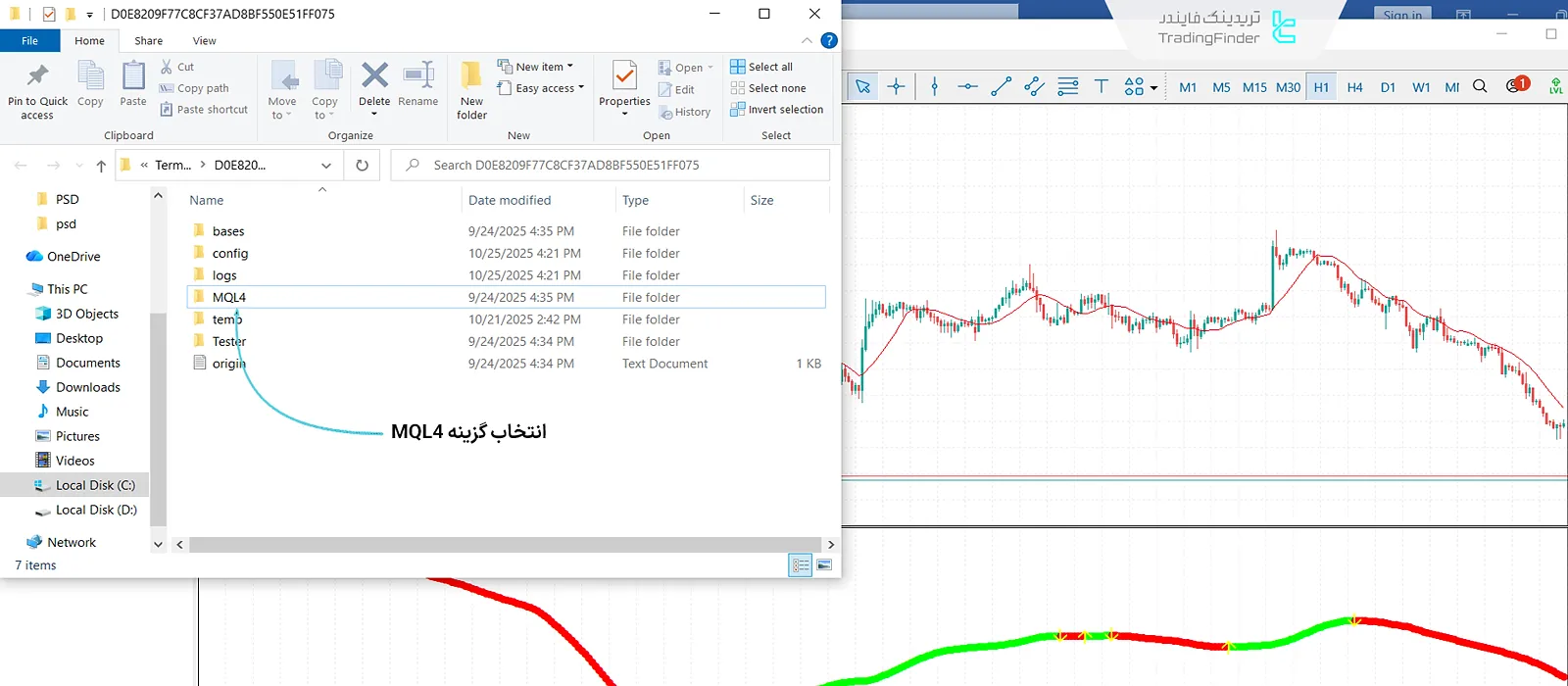Click Copy path in Clipboard group
1568x686 pixels.
pyautogui.click(x=194, y=88)
